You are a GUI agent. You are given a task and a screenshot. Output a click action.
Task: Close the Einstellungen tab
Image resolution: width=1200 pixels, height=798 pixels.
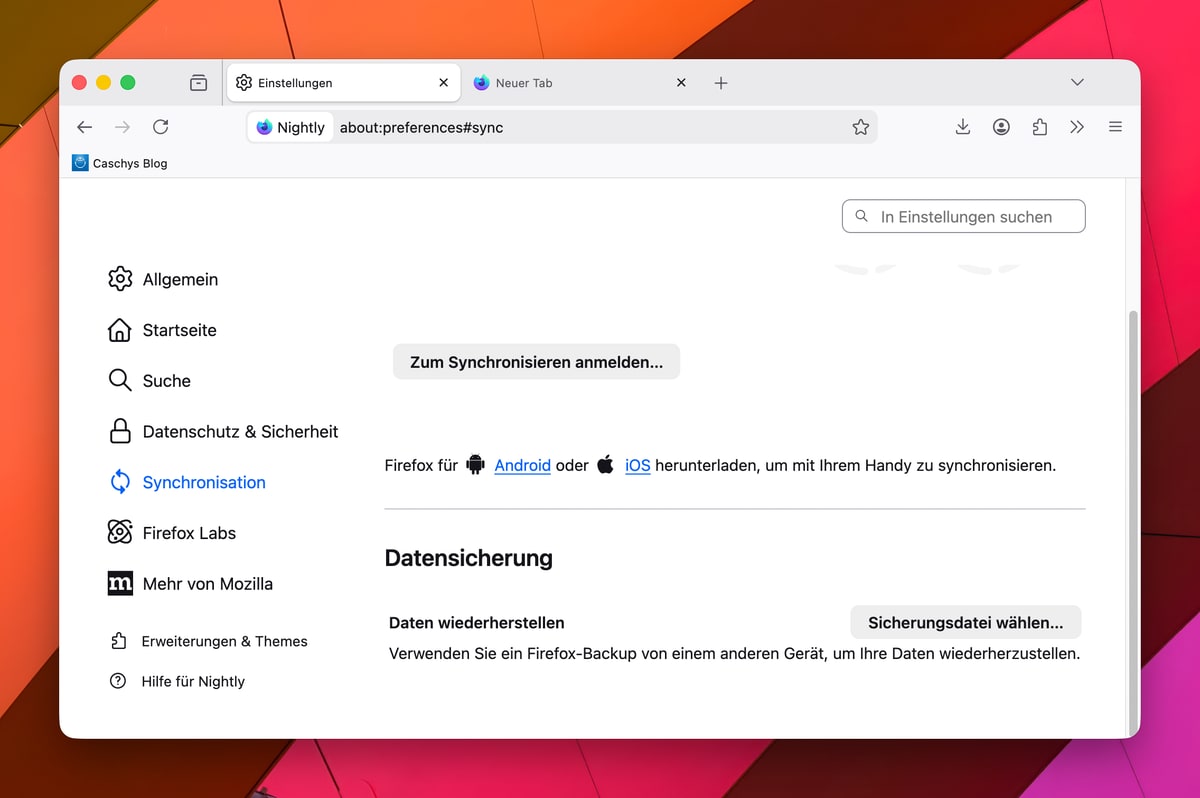[443, 83]
